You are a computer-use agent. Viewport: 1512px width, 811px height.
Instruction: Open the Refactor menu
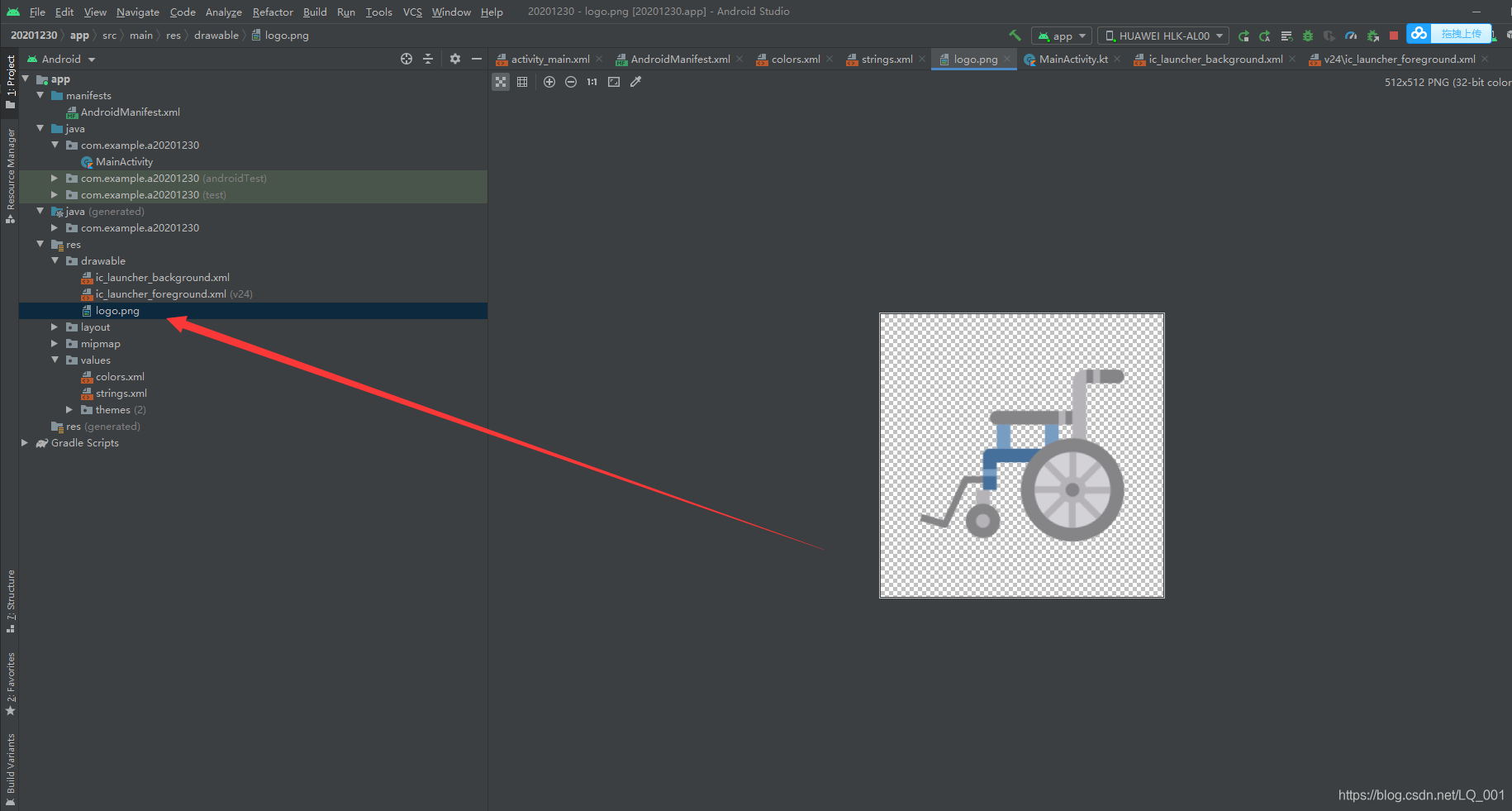point(273,12)
